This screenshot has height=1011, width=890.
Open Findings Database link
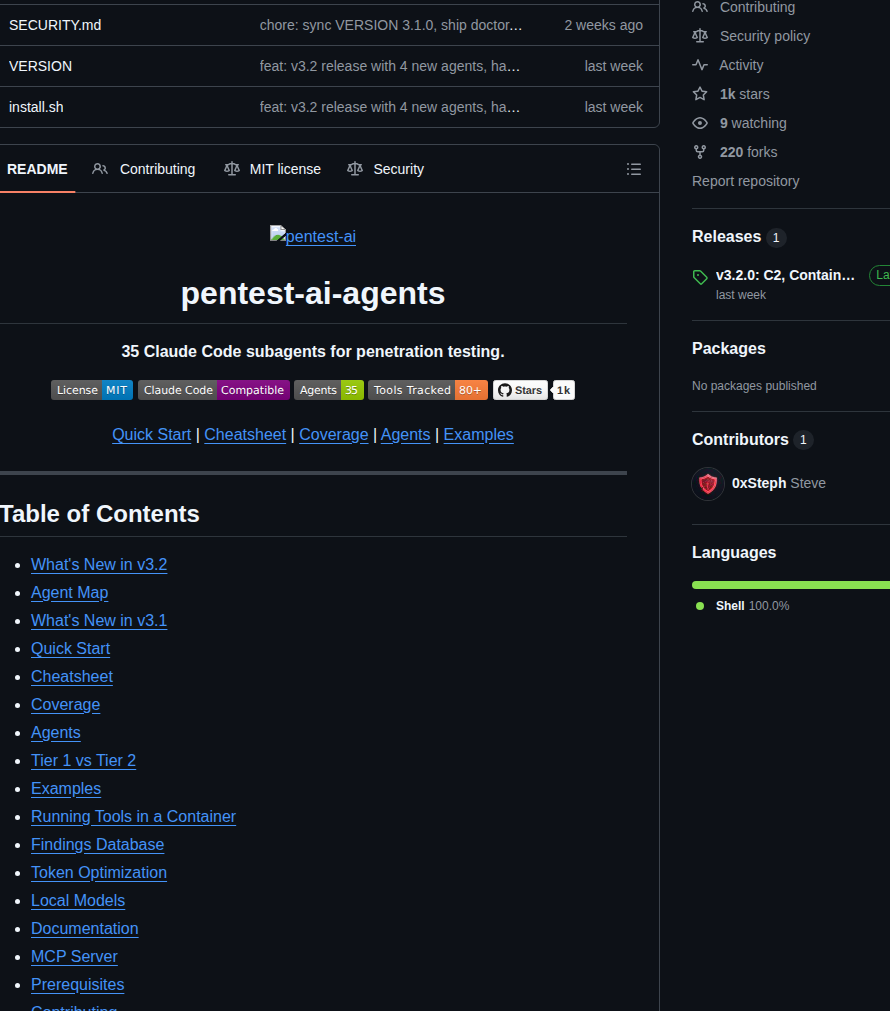pyautogui.click(x=97, y=845)
